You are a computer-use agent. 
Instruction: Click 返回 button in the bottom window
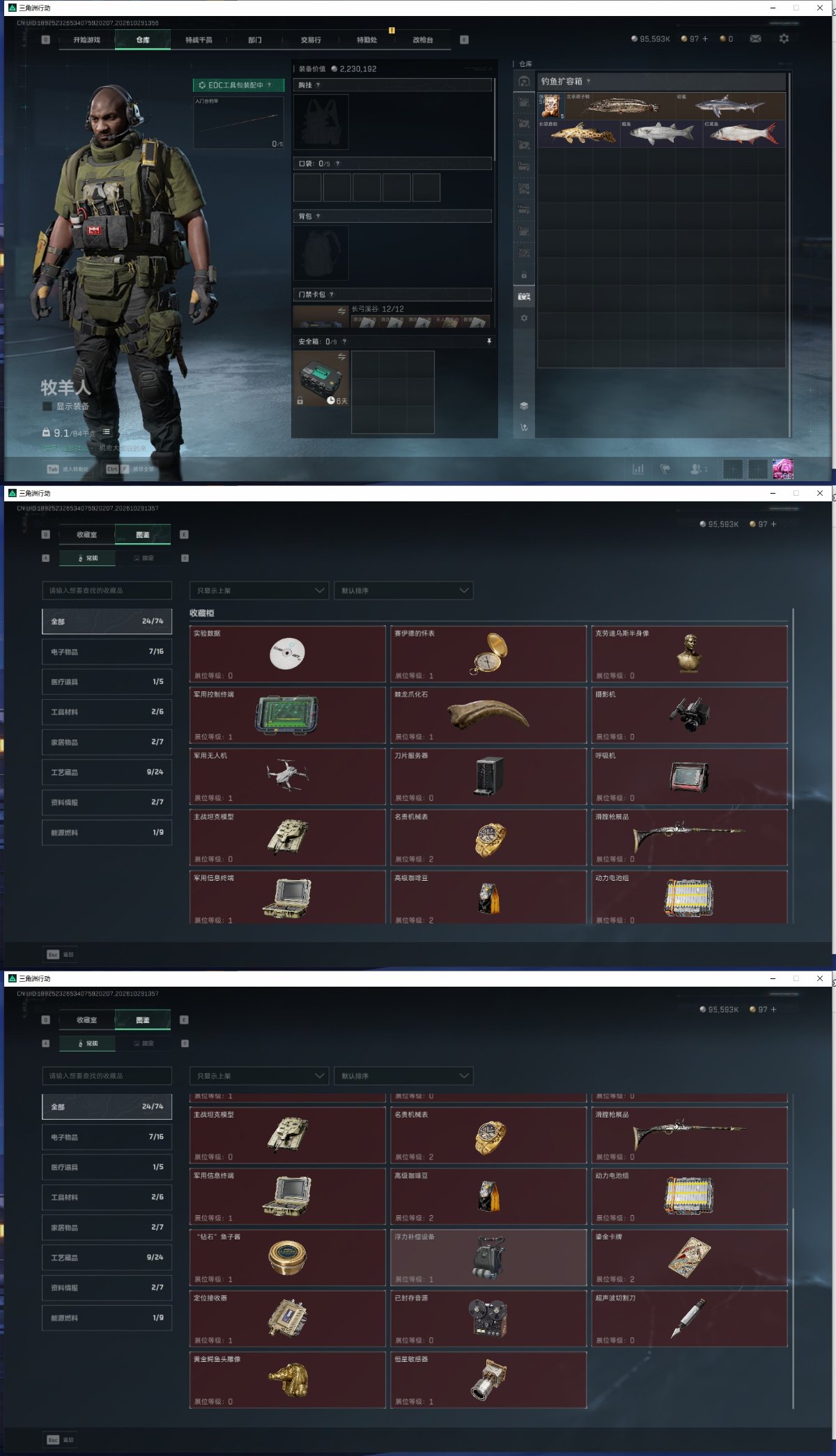coord(61,1439)
